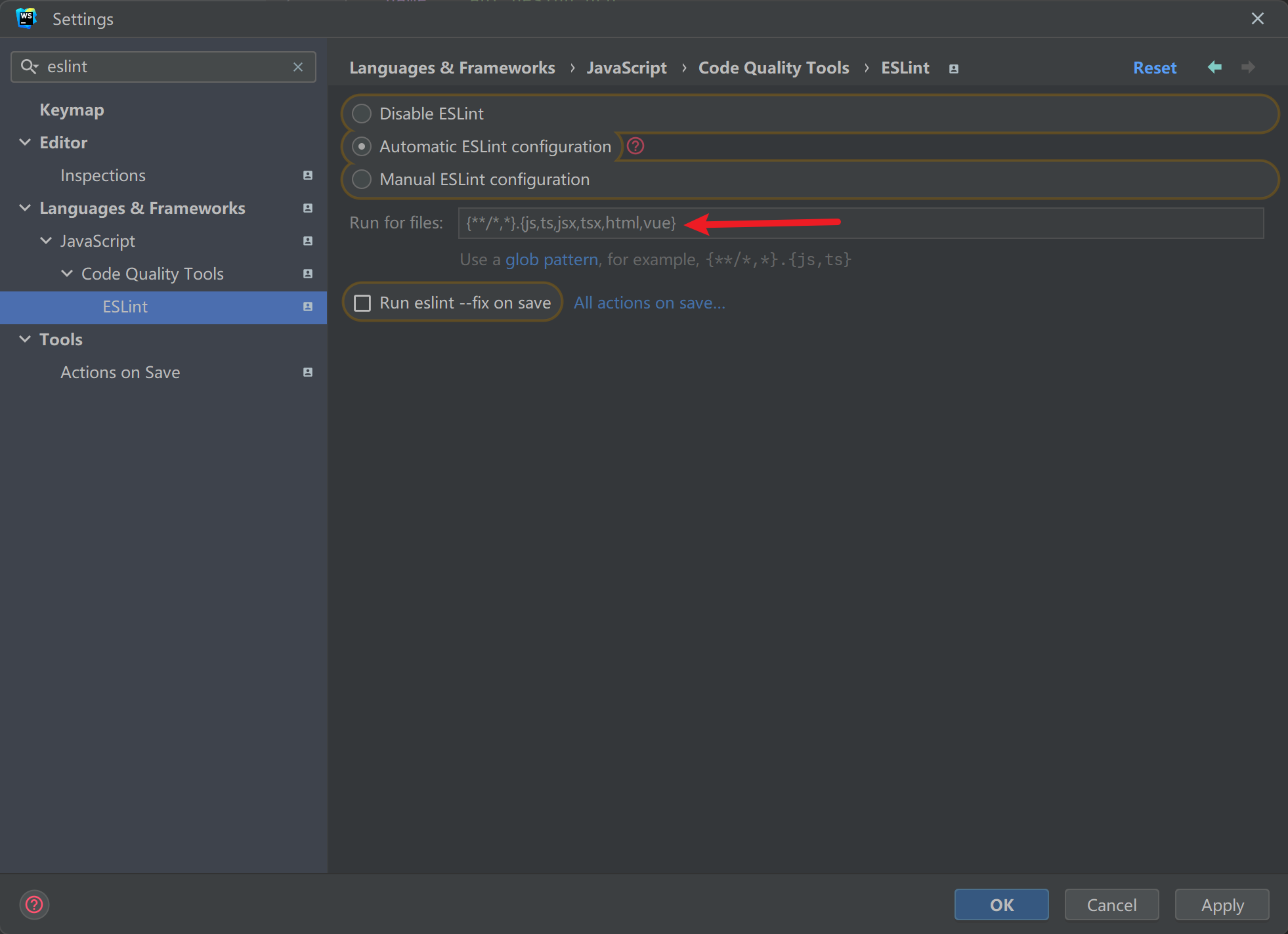The height and width of the screenshot is (934, 1288).
Task: Select JavaScript label in settings tree
Action: (x=98, y=241)
